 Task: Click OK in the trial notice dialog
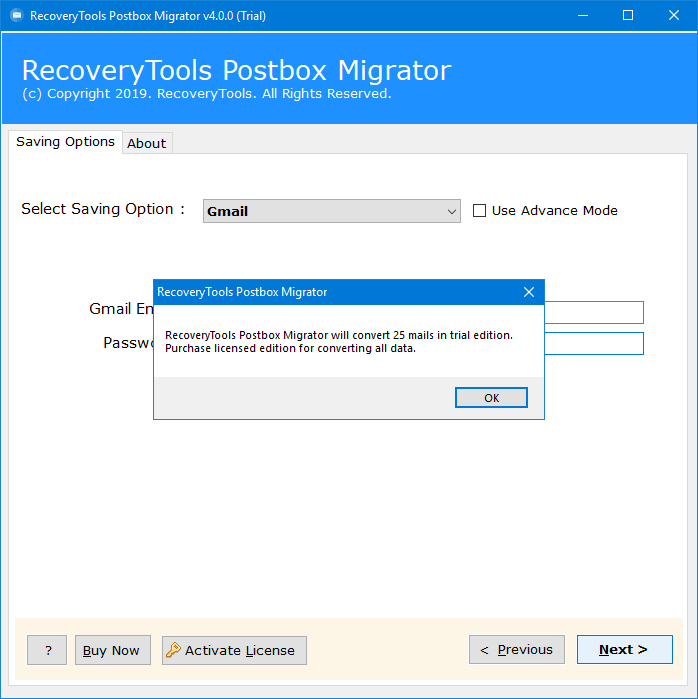click(x=491, y=397)
